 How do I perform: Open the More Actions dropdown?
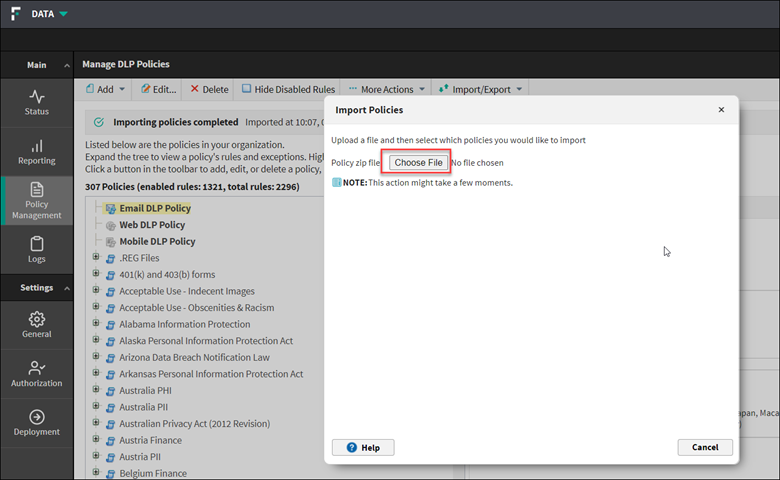(x=386, y=89)
